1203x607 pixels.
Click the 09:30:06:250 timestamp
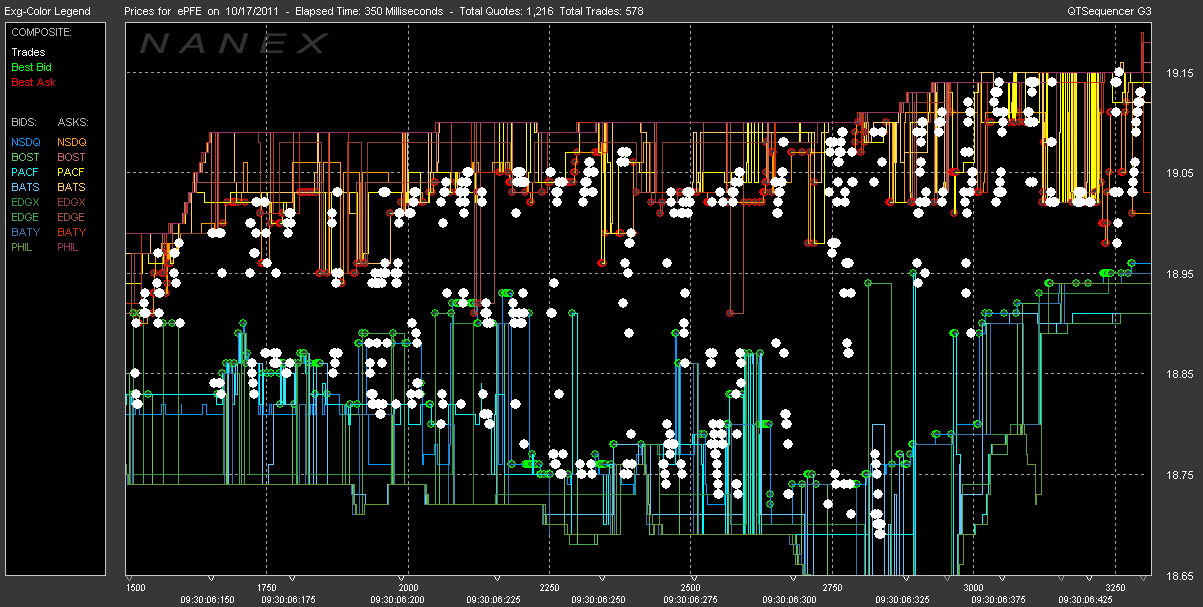pos(599,600)
